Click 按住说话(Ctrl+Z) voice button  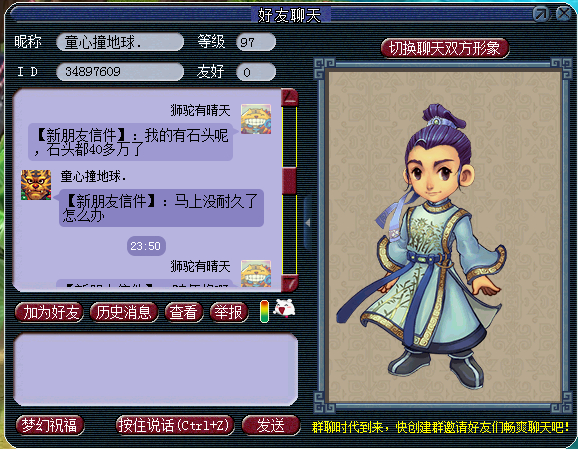174,425
